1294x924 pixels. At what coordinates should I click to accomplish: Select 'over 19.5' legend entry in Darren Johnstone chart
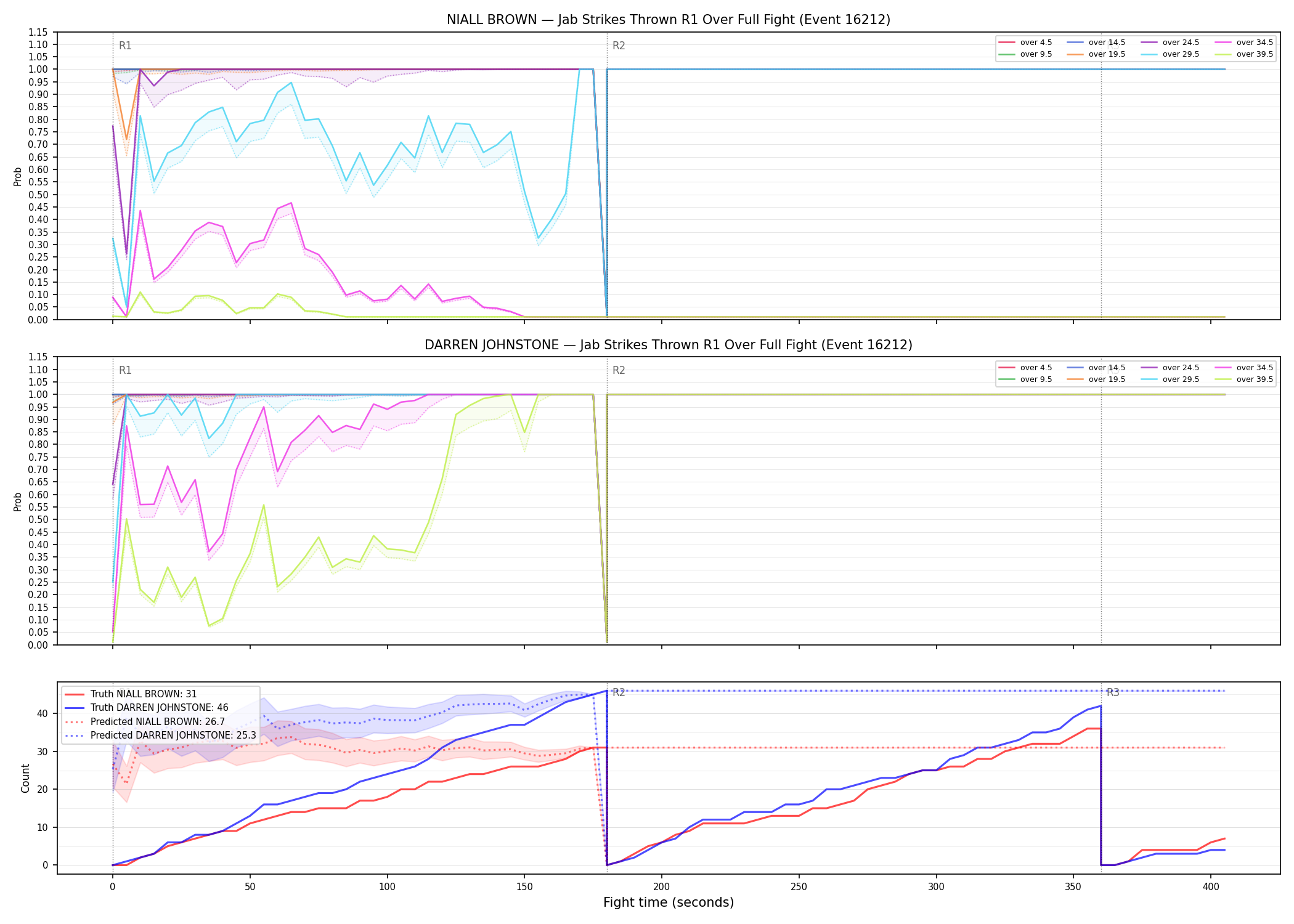click(1096, 379)
